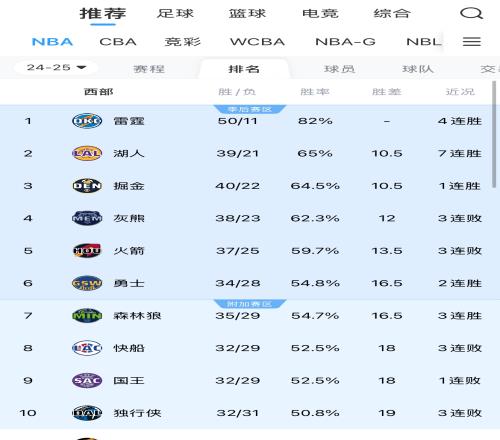Open the 排名 rankings tab
Viewport: 500px width, 440px height.
point(244,69)
